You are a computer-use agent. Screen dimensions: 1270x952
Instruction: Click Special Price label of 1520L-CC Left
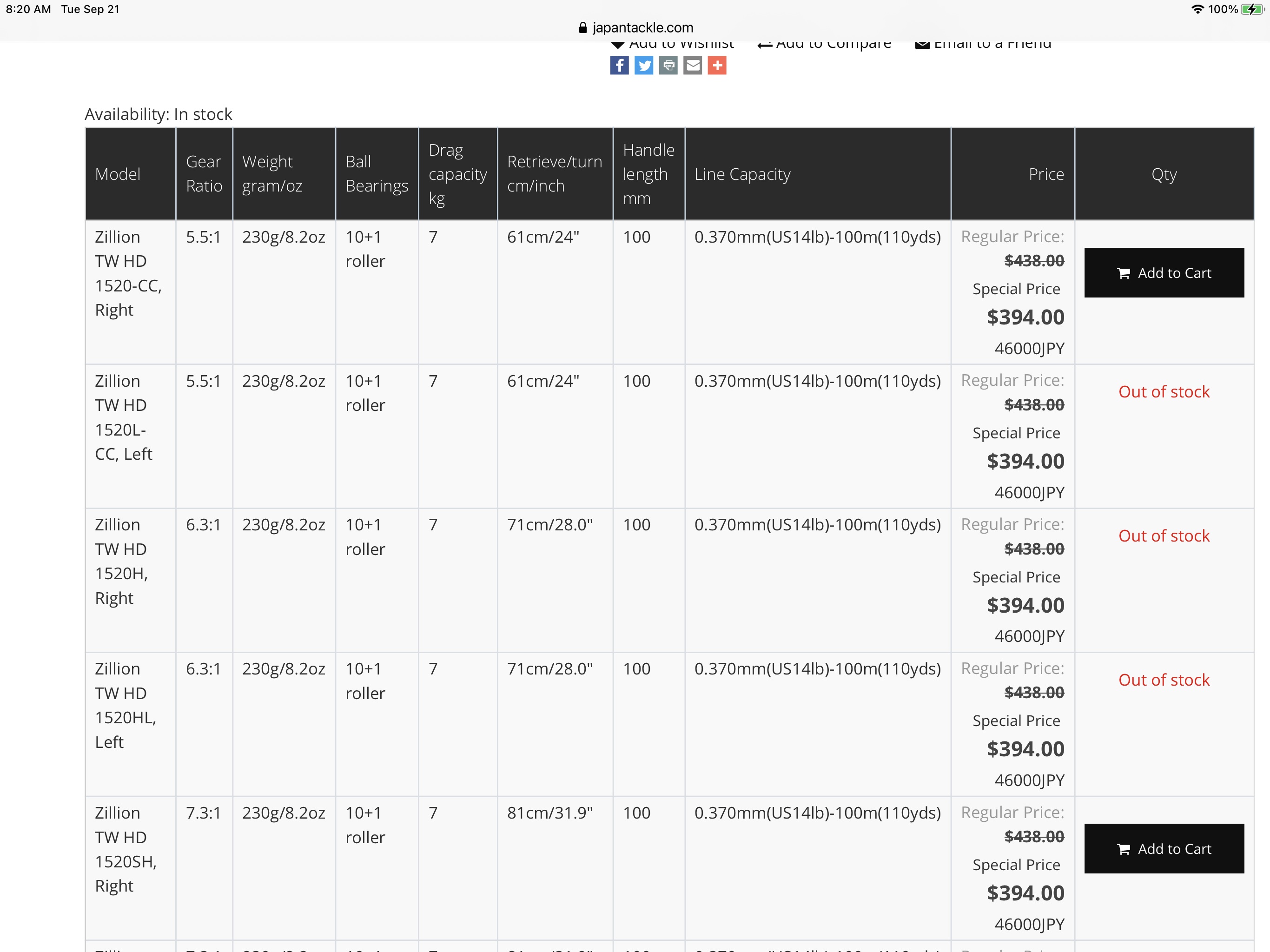click(x=1016, y=433)
